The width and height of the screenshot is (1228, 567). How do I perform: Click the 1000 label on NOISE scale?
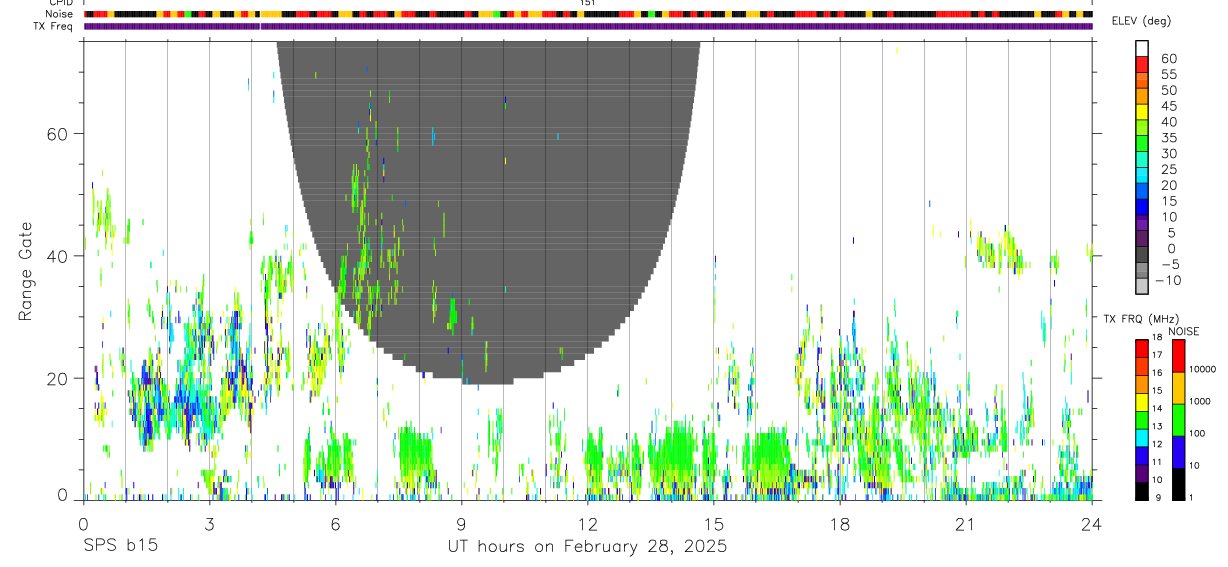click(1200, 401)
